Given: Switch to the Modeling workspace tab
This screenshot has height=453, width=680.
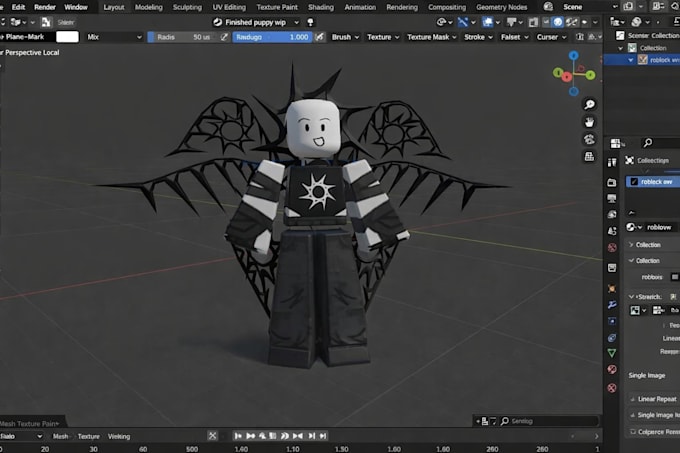Looking at the screenshot, I should (x=148, y=7).
